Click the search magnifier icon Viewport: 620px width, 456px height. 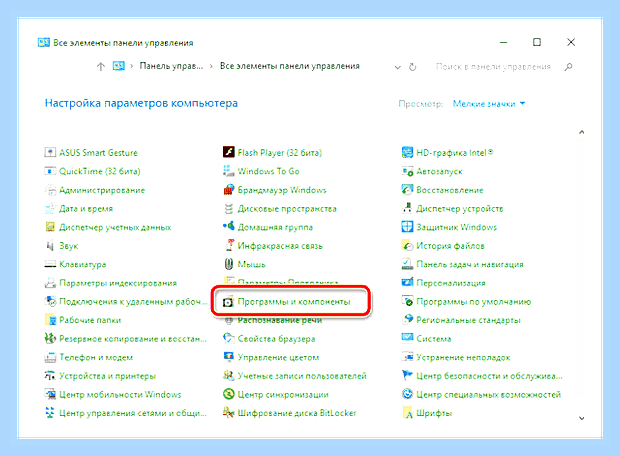click(x=569, y=67)
